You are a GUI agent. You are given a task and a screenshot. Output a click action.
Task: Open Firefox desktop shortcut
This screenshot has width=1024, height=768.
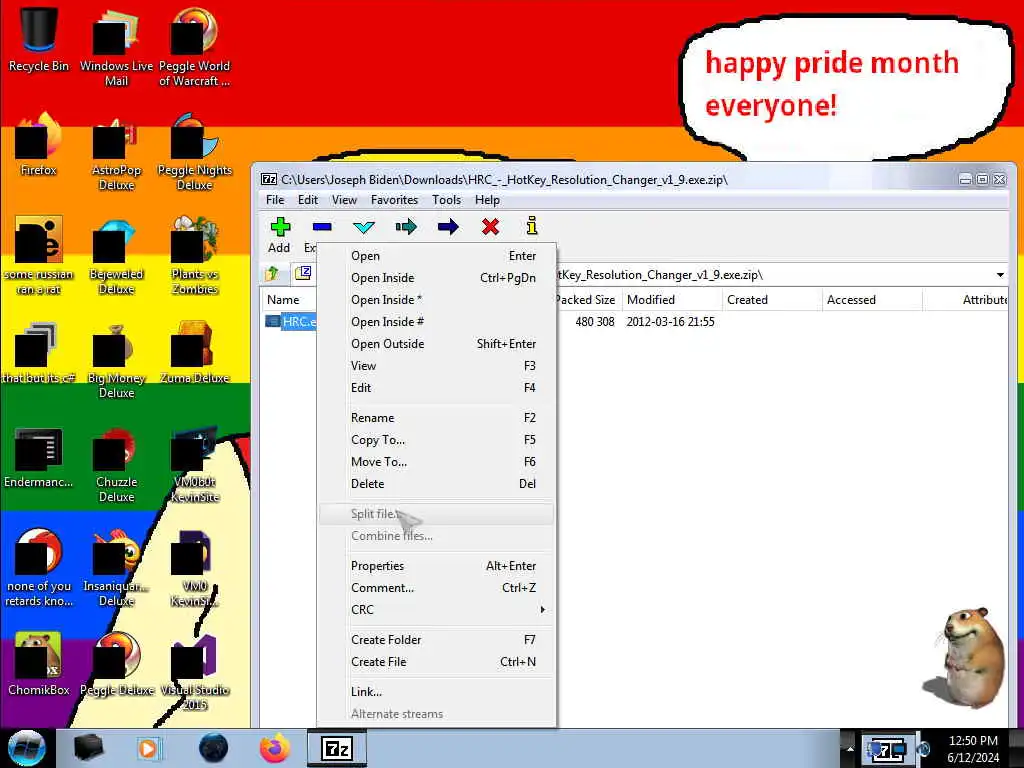coord(39,145)
